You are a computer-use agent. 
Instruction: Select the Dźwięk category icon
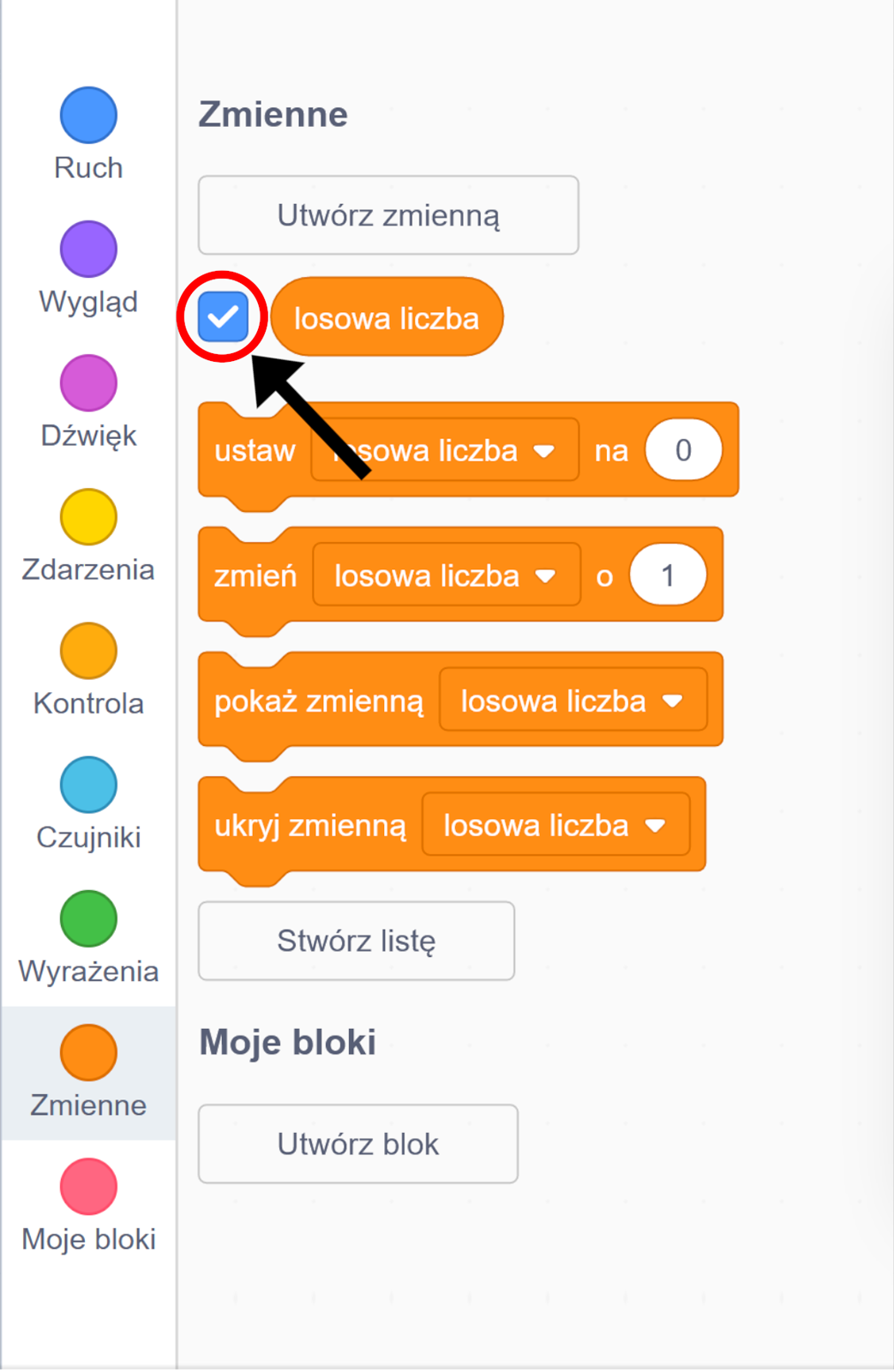[x=88, y=382]
